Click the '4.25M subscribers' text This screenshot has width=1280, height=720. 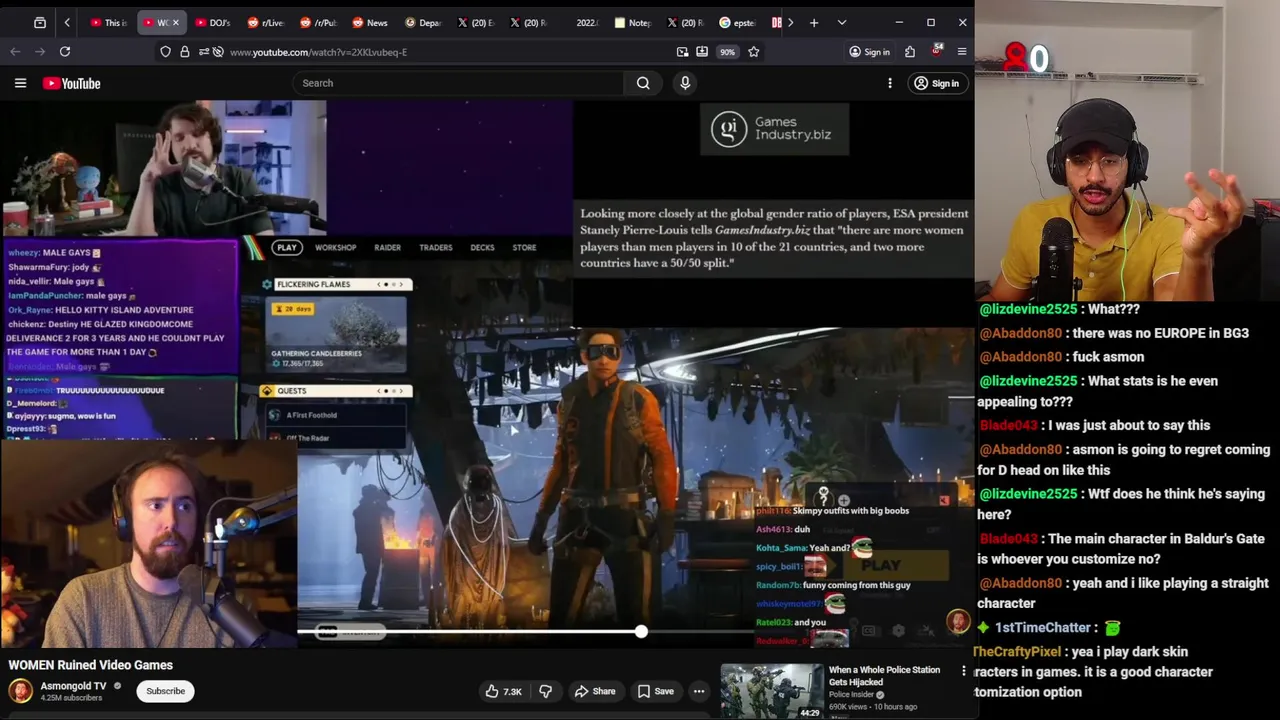coord(71,698)
